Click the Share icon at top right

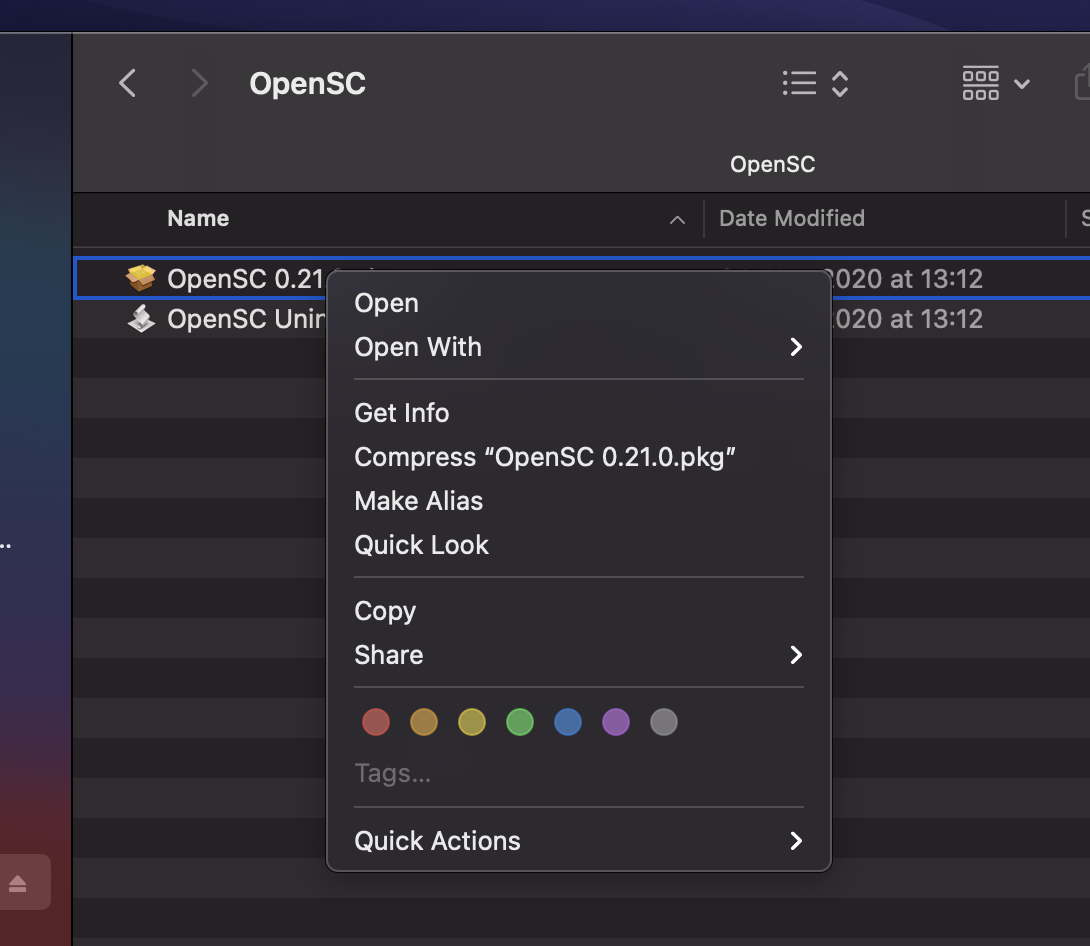click(x=1085, y=84)
